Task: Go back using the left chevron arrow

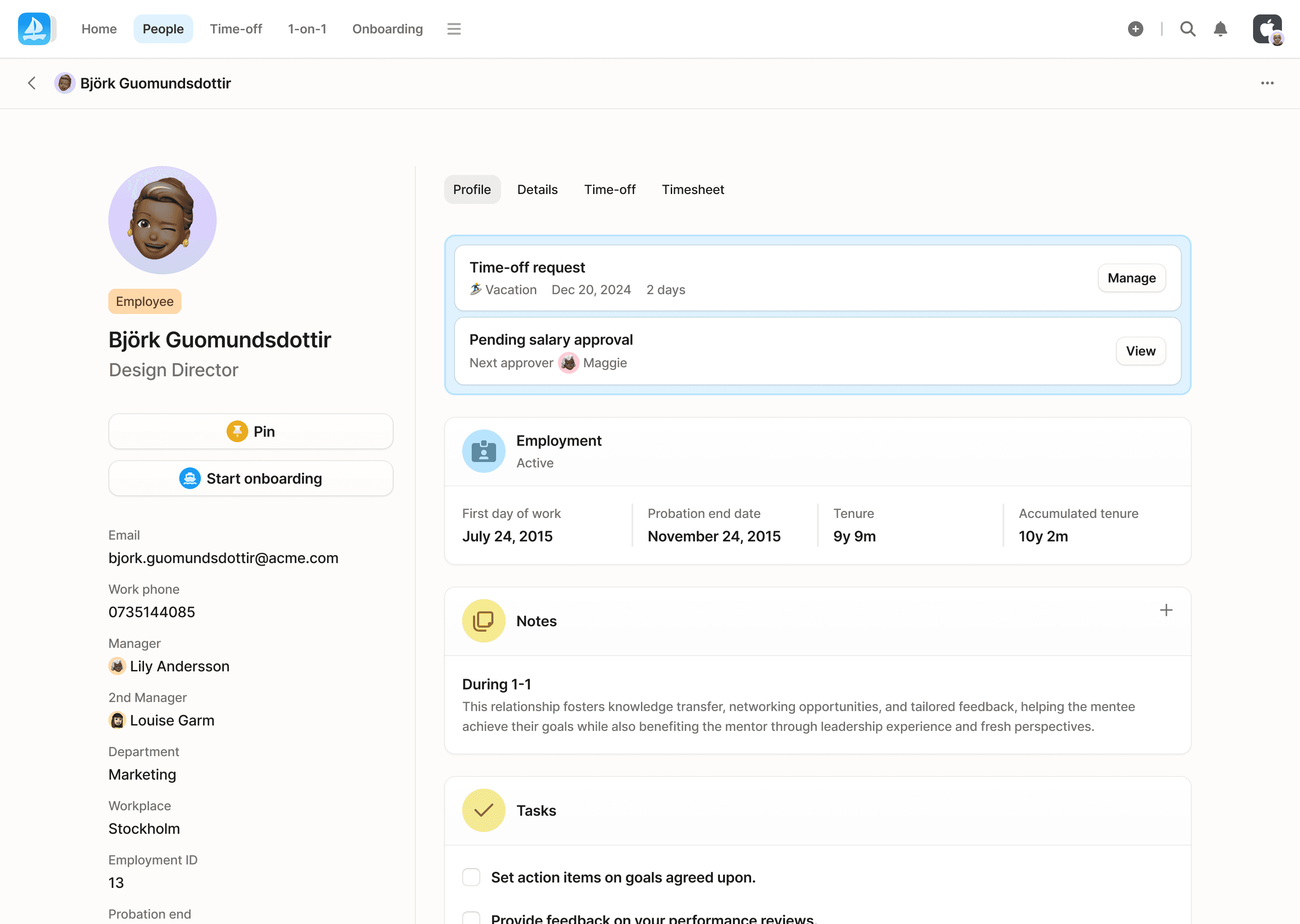Action: [x=32, y=83]
